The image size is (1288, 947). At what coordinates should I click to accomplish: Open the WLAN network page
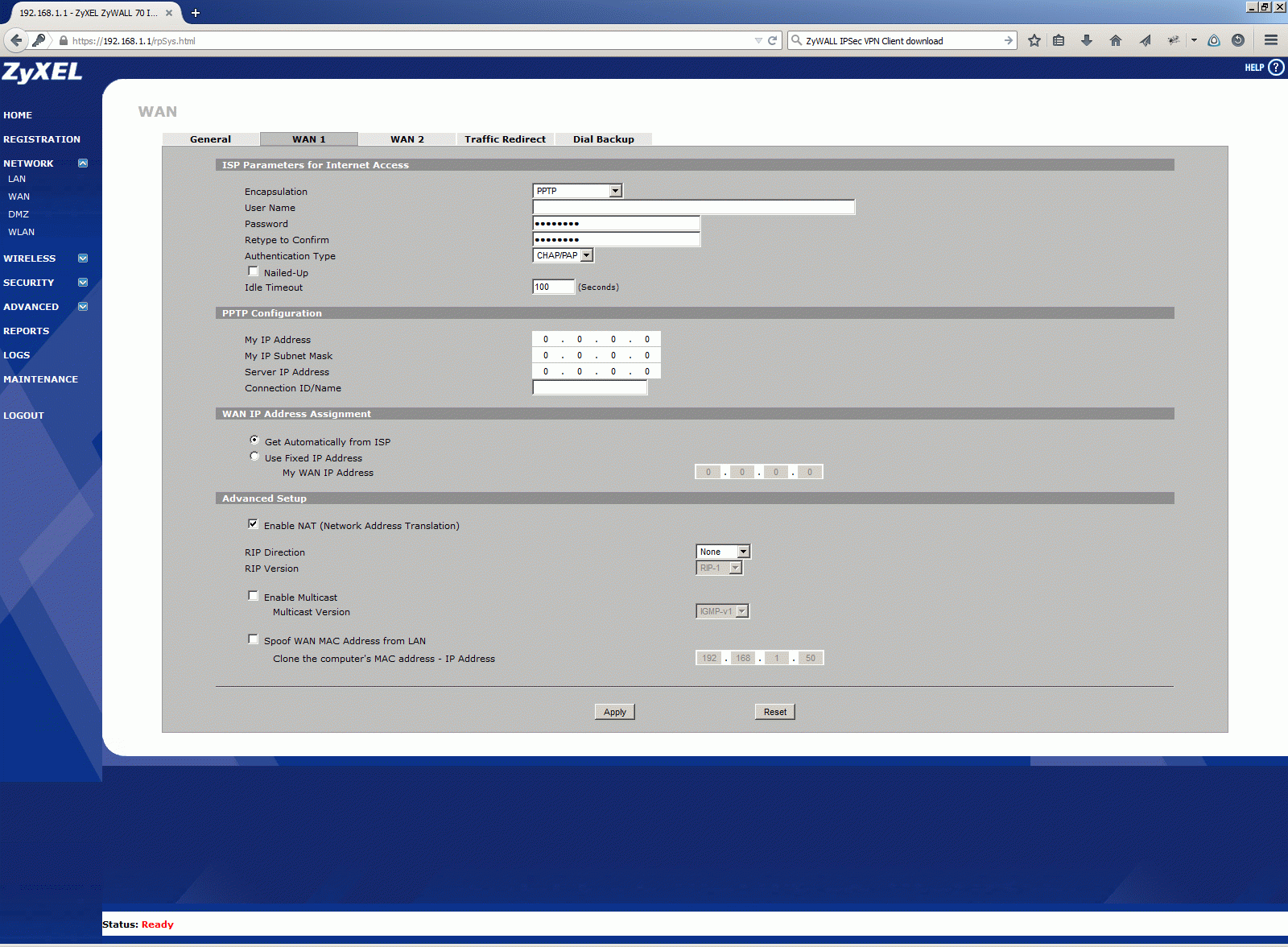coord(21,232)
